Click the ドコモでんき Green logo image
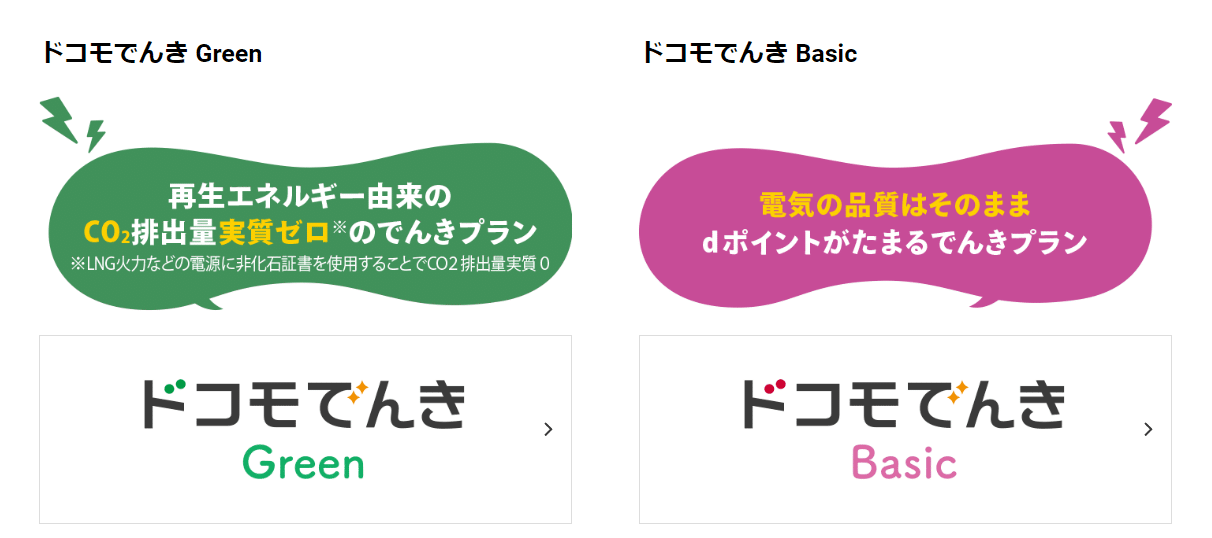This screenshot has height=538, width=1212. tap(303, 429)
